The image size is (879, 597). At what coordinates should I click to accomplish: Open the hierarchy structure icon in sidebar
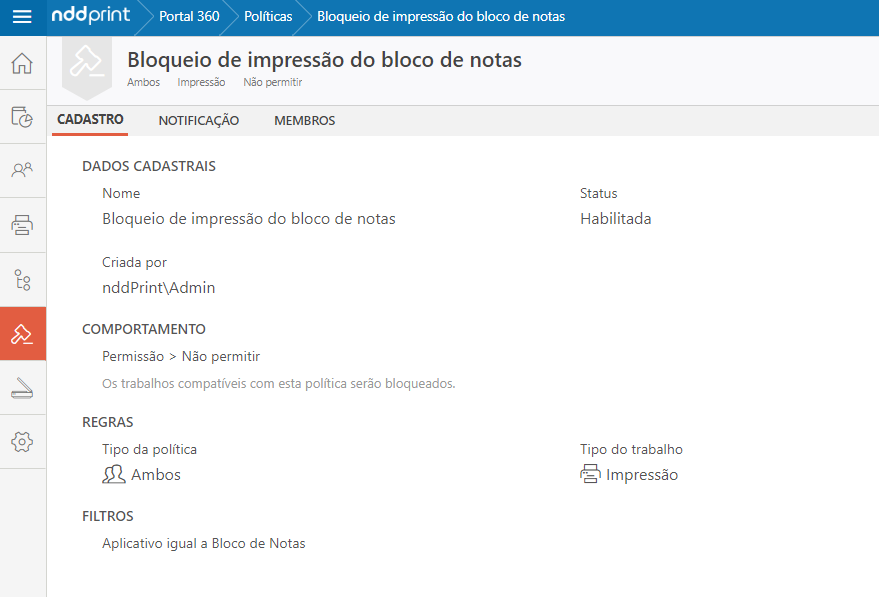[22, 279]
